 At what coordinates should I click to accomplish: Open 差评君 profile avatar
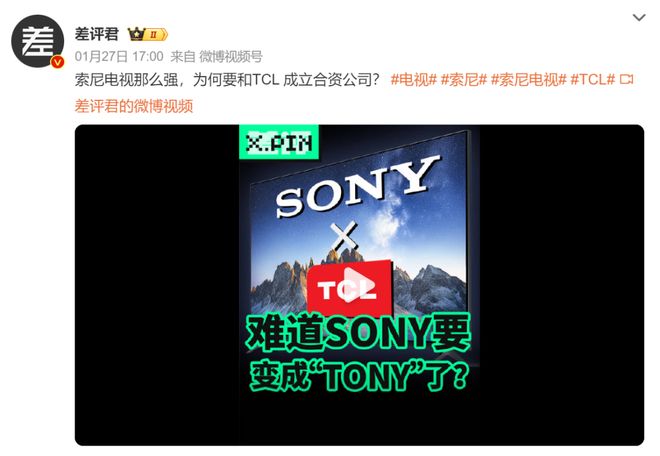point(37,41)
